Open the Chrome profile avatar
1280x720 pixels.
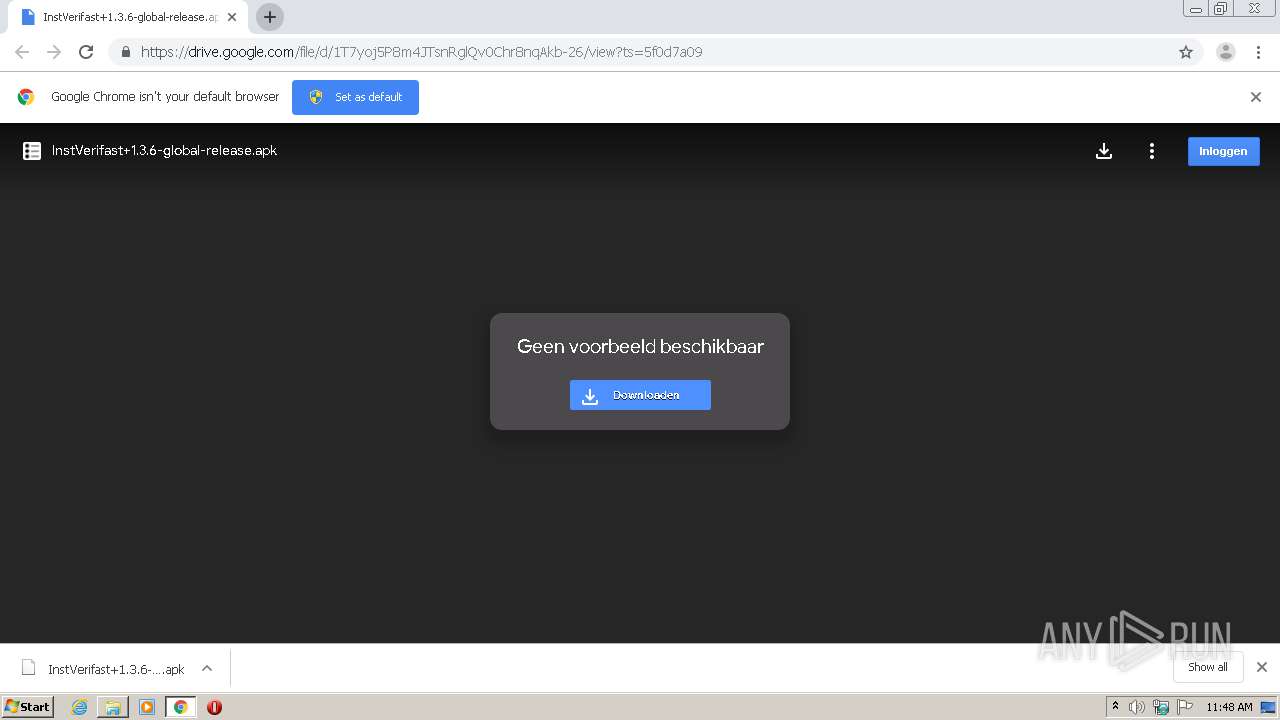click(x=1226, y=52)
